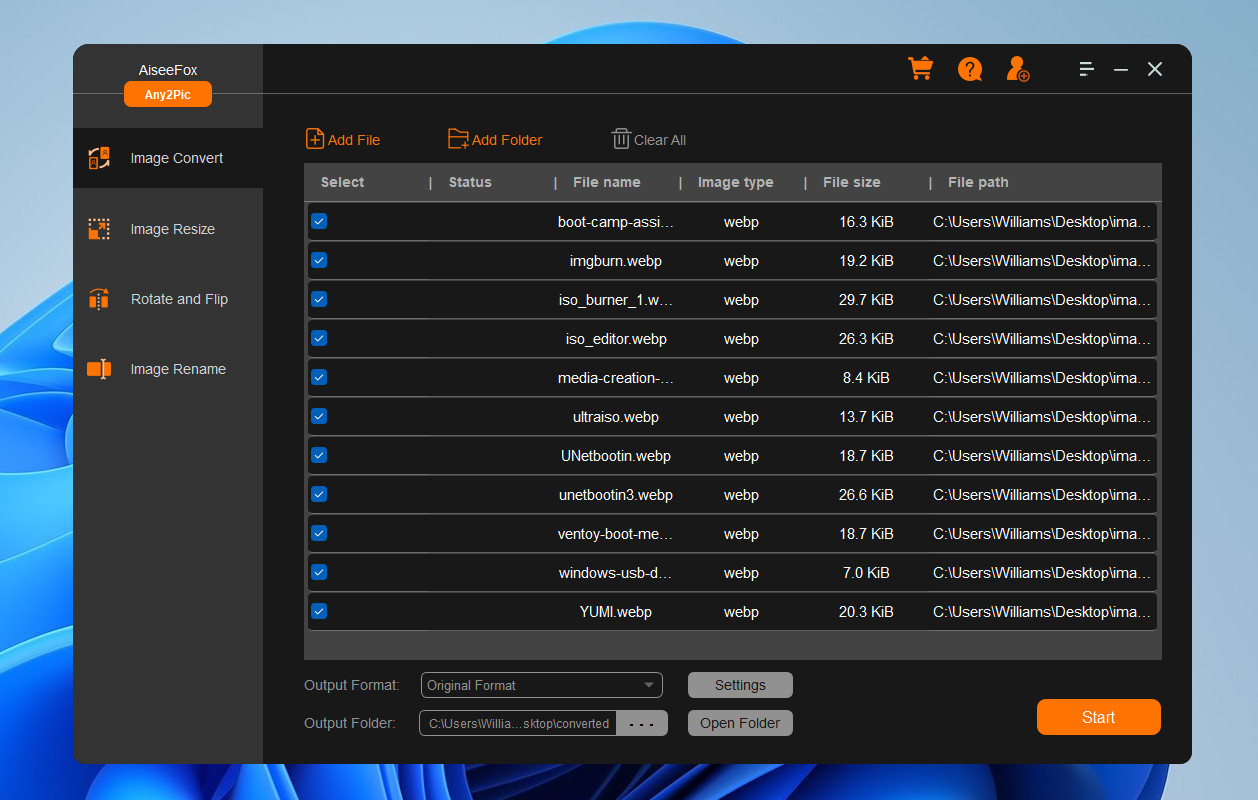Uncheck the YUMI.webp checkbox
1258x800 pixels.
[319, 611]
